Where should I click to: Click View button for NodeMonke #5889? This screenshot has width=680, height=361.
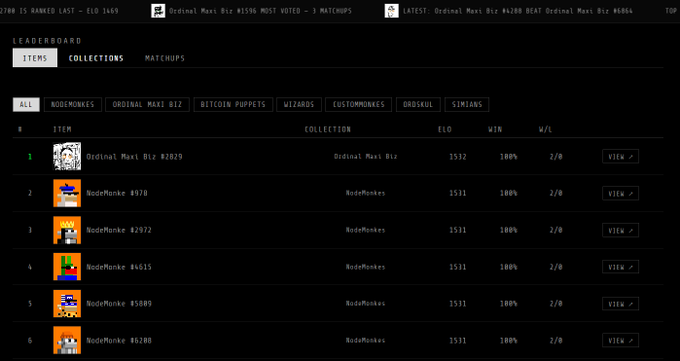tap(620, 304)
